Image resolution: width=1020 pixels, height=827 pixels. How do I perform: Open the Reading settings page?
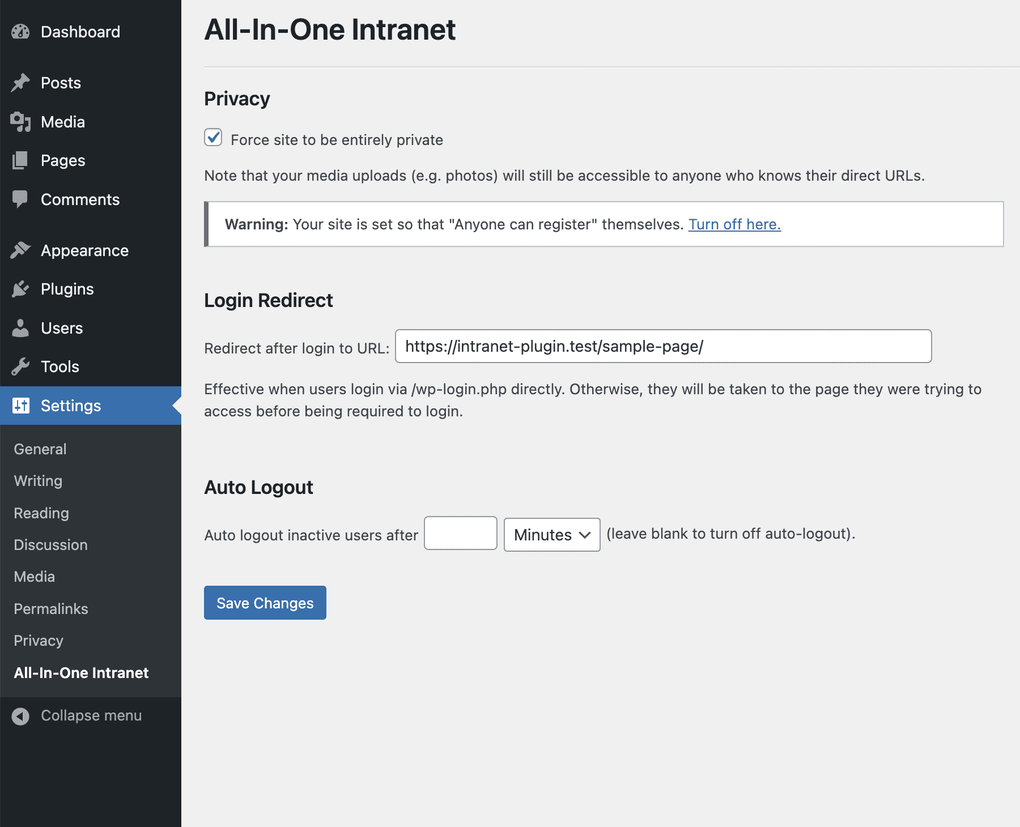(x=40, y=512)
